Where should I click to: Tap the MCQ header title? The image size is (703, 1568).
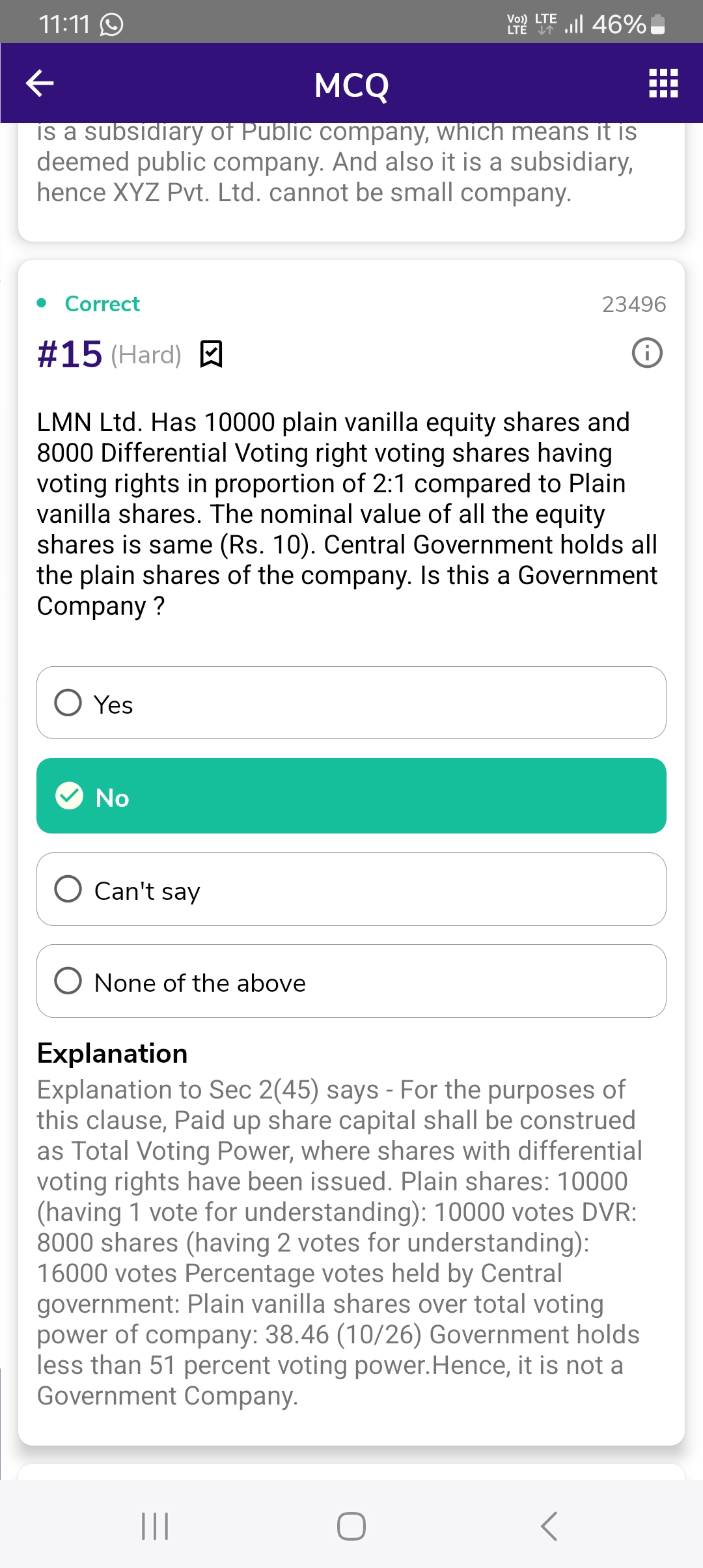click(x=351, y=85)
